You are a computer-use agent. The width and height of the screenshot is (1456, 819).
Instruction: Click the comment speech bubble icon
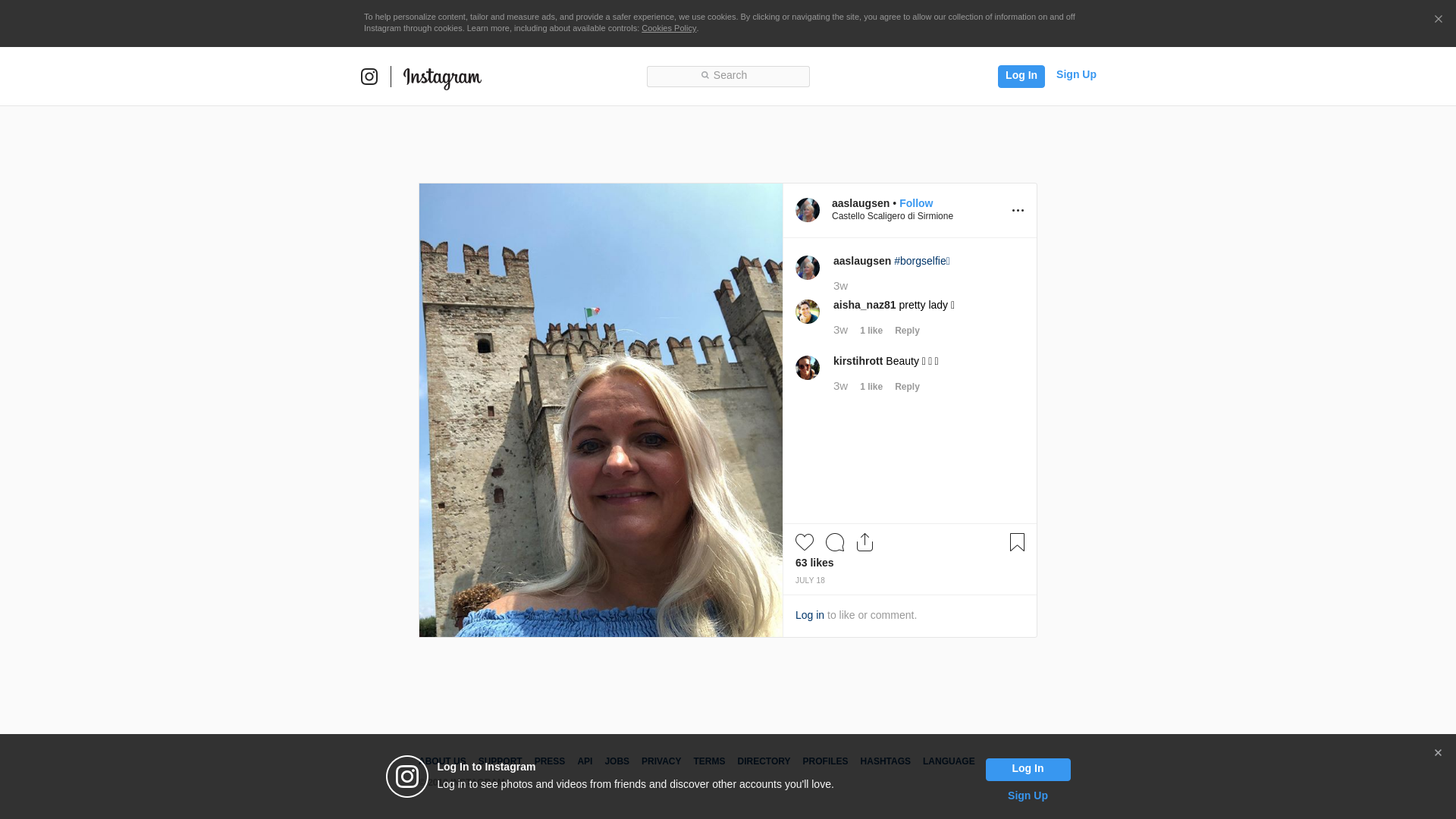point(835,542)
